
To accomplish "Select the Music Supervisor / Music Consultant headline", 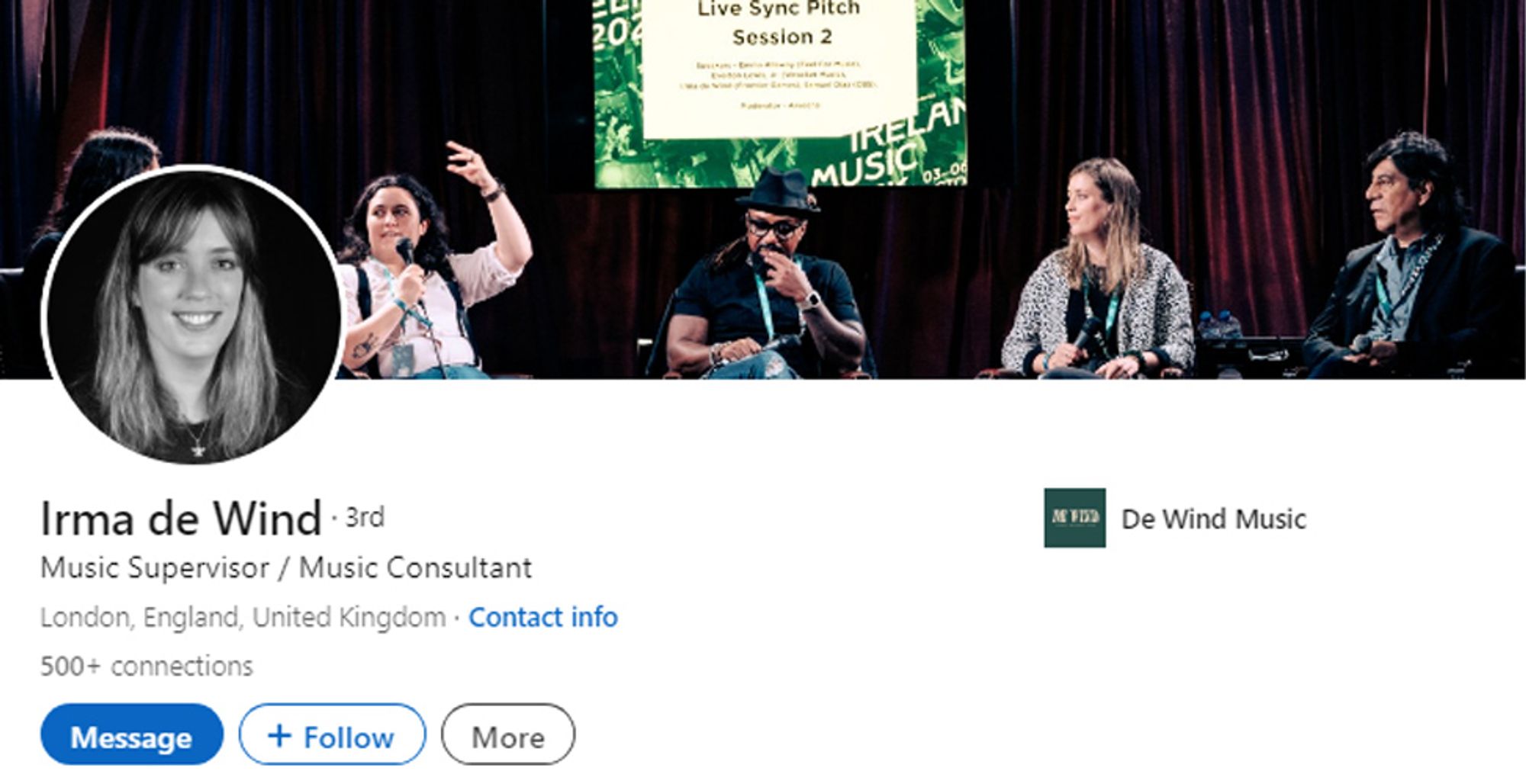I will [x=286, y=568].
